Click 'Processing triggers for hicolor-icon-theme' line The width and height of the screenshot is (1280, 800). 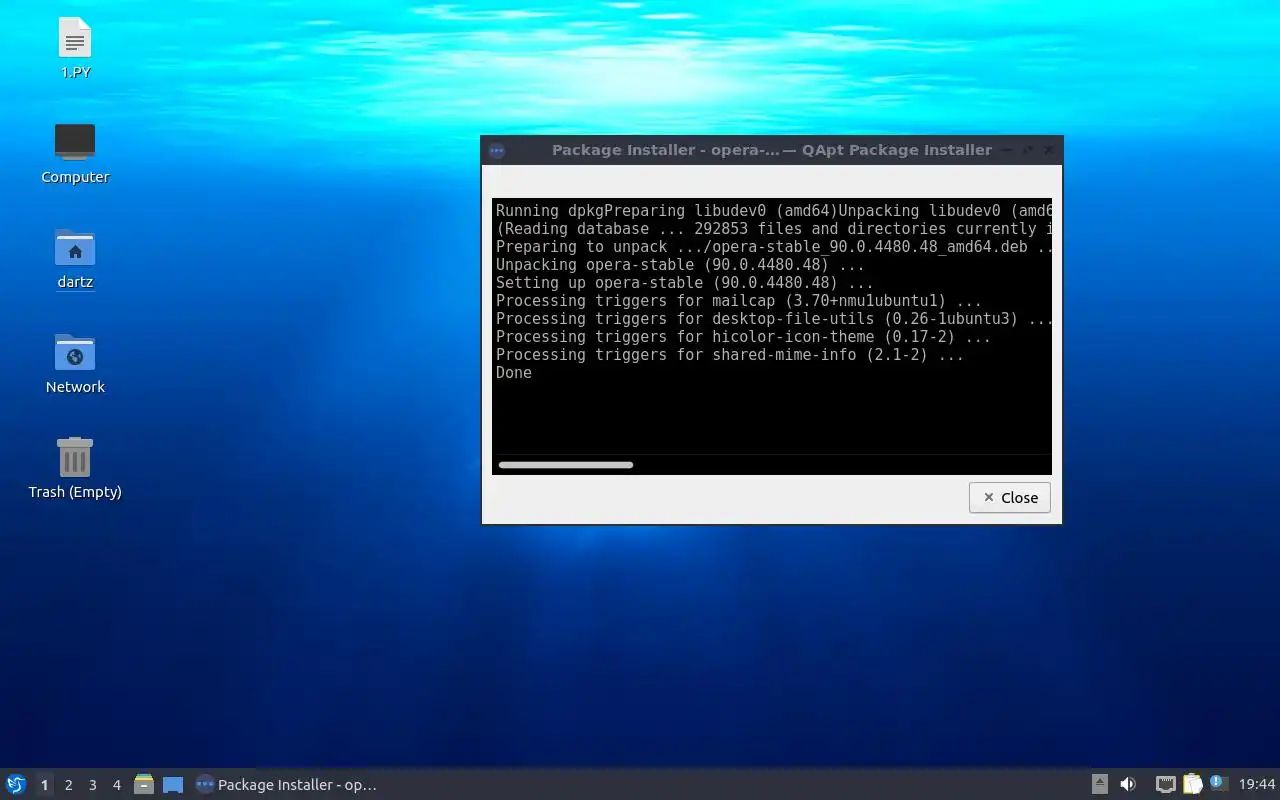tap(743, 337)
